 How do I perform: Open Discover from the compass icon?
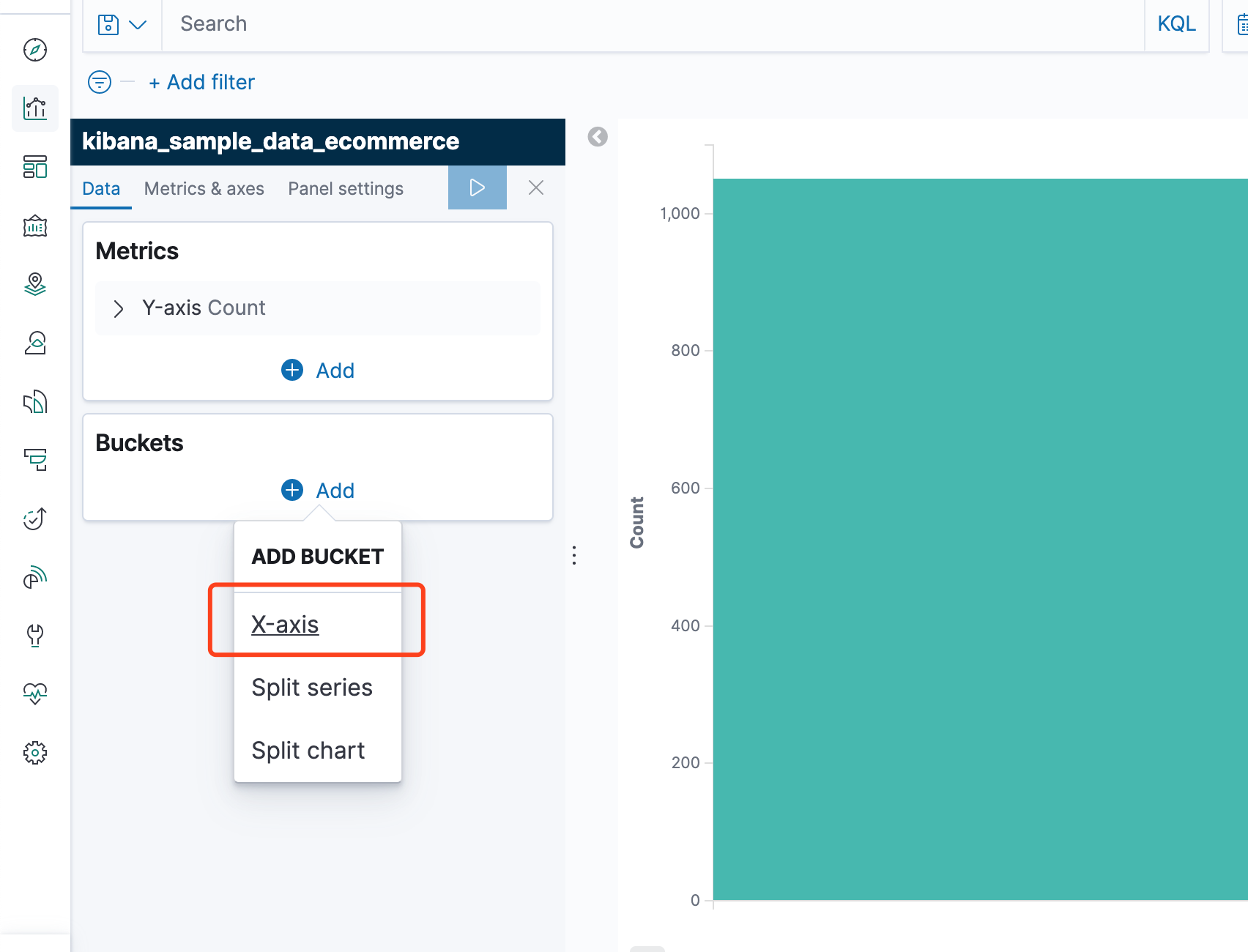pos(35,50)
